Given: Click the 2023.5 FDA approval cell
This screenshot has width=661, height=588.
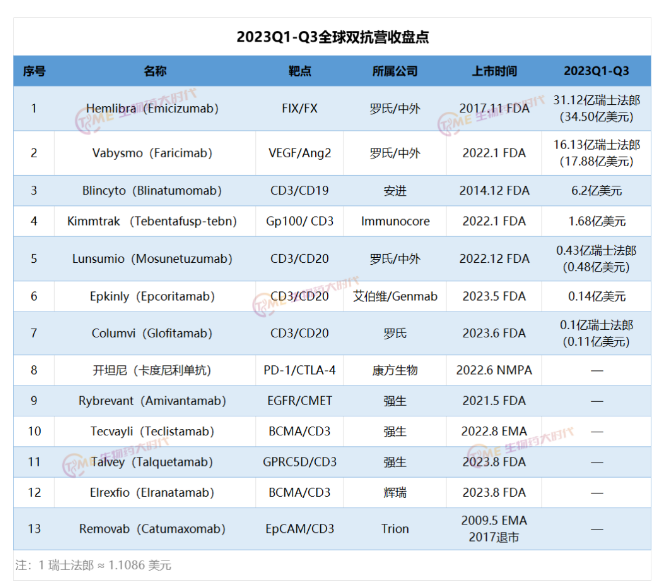Looking at the screenshot, I should [x=494, y=296].
